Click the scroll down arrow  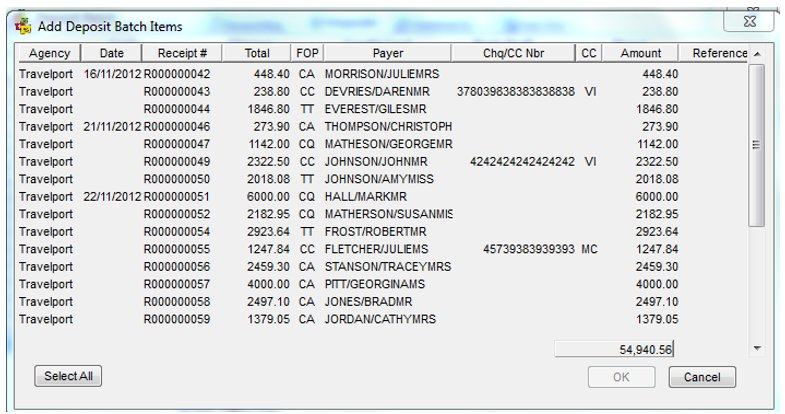click(757, 348)
